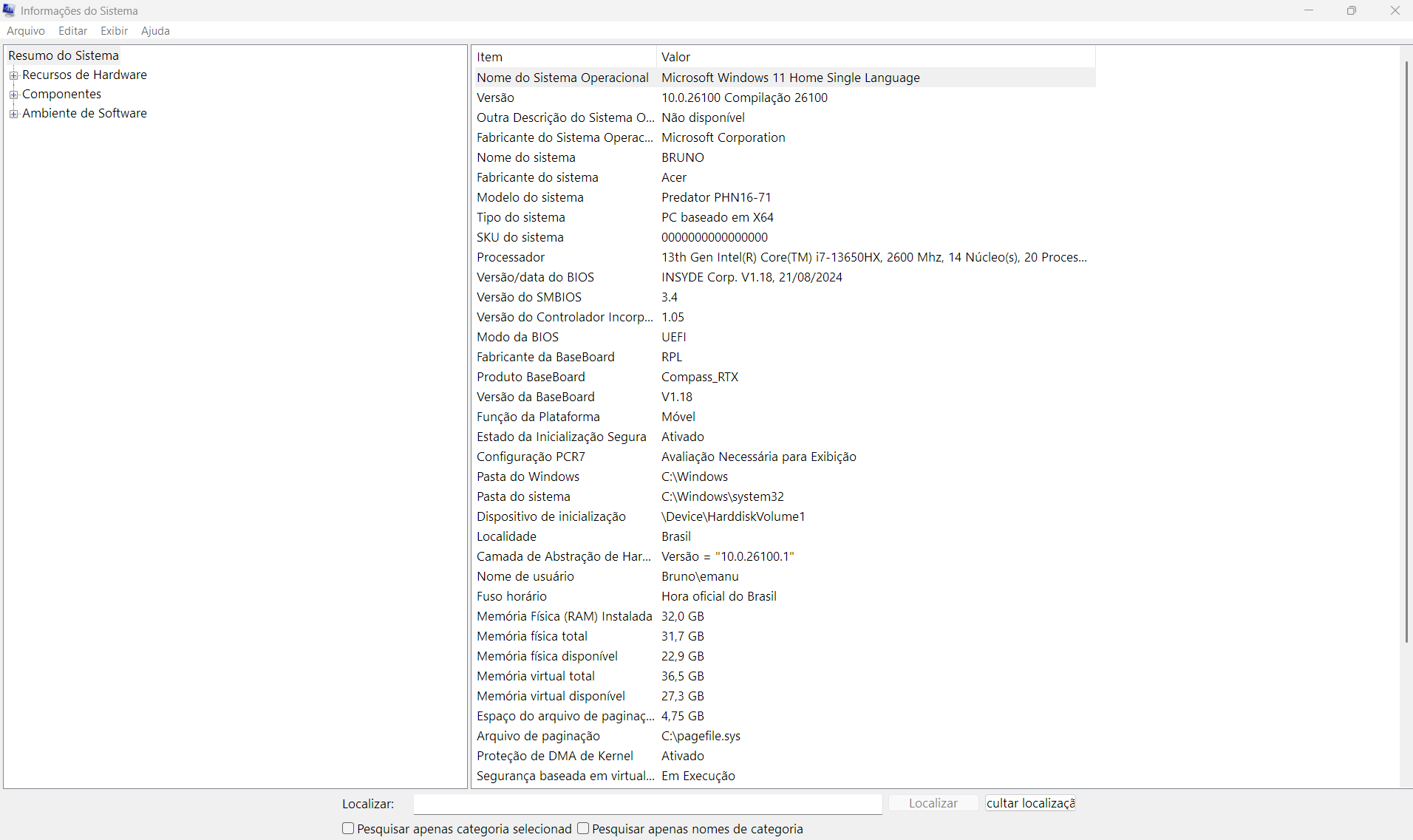The height and width of the screenshot is (840, 1413).
Task: Select Resumo do Sistema tree node
Action: pos(64,55)
